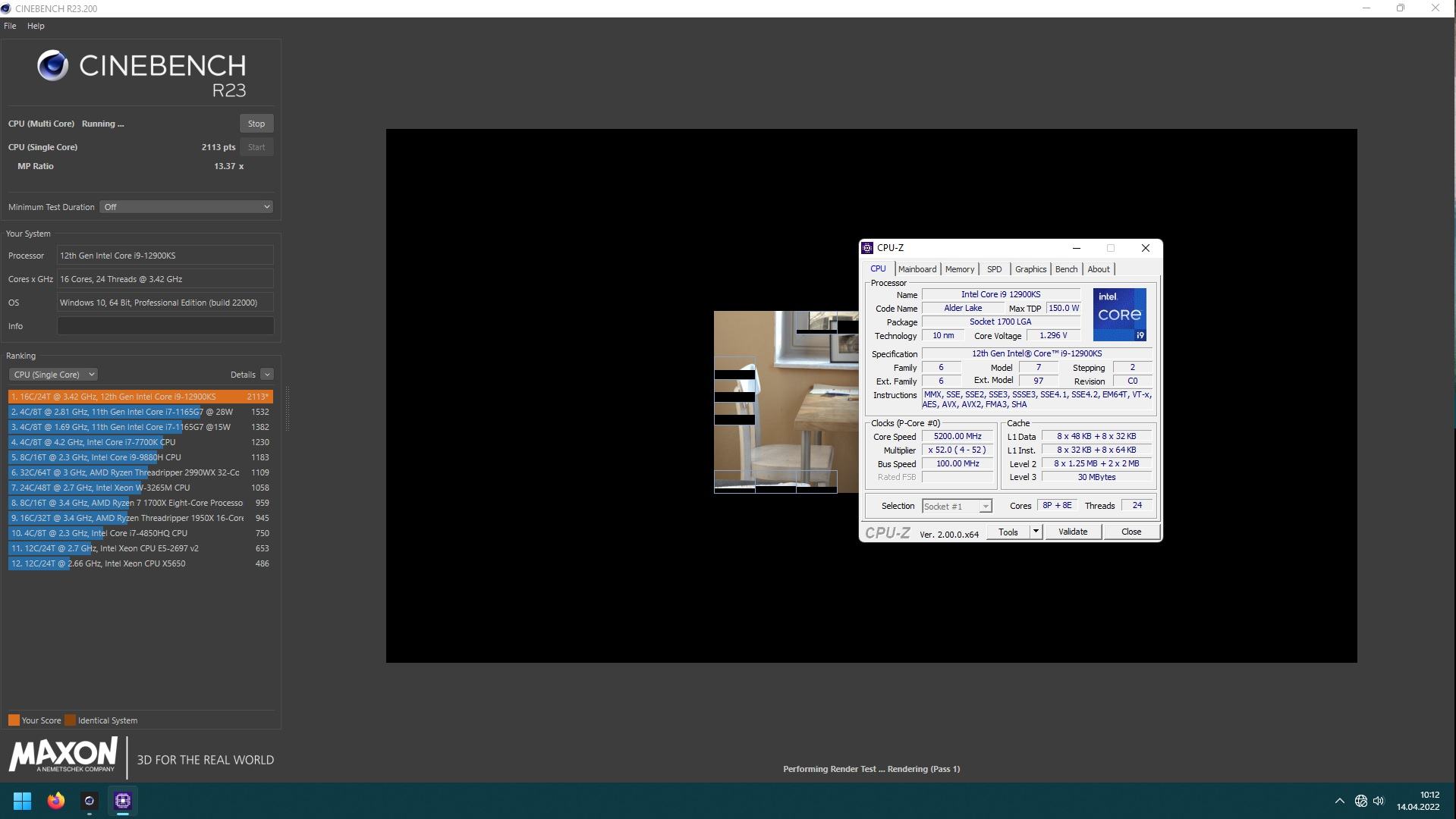Click the MP Ratio 13.37 x value
The image size is (1456, 819).
pyautogui.click(x=228, y=166)
